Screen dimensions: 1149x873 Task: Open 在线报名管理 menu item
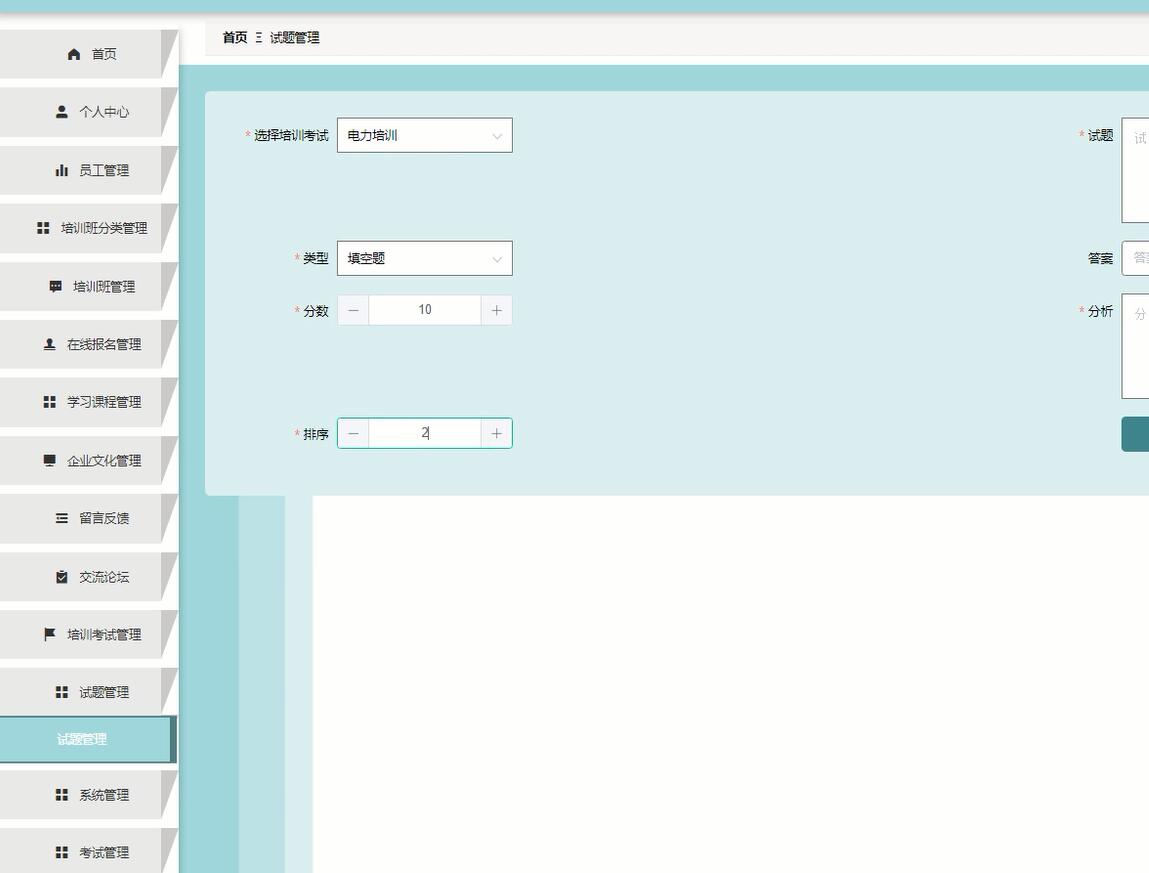(x=88, y=344)
